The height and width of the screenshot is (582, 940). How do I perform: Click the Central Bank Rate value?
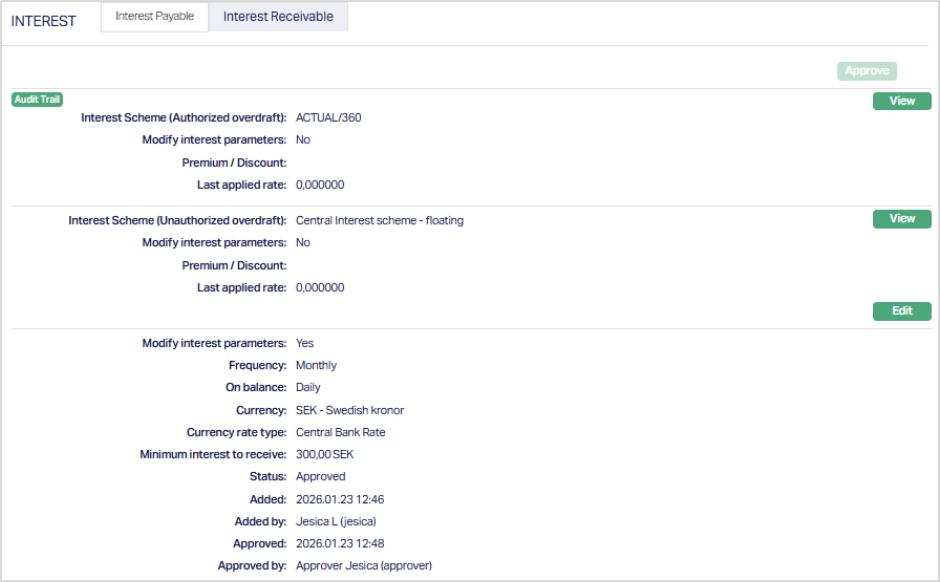[x=340, y=433]
